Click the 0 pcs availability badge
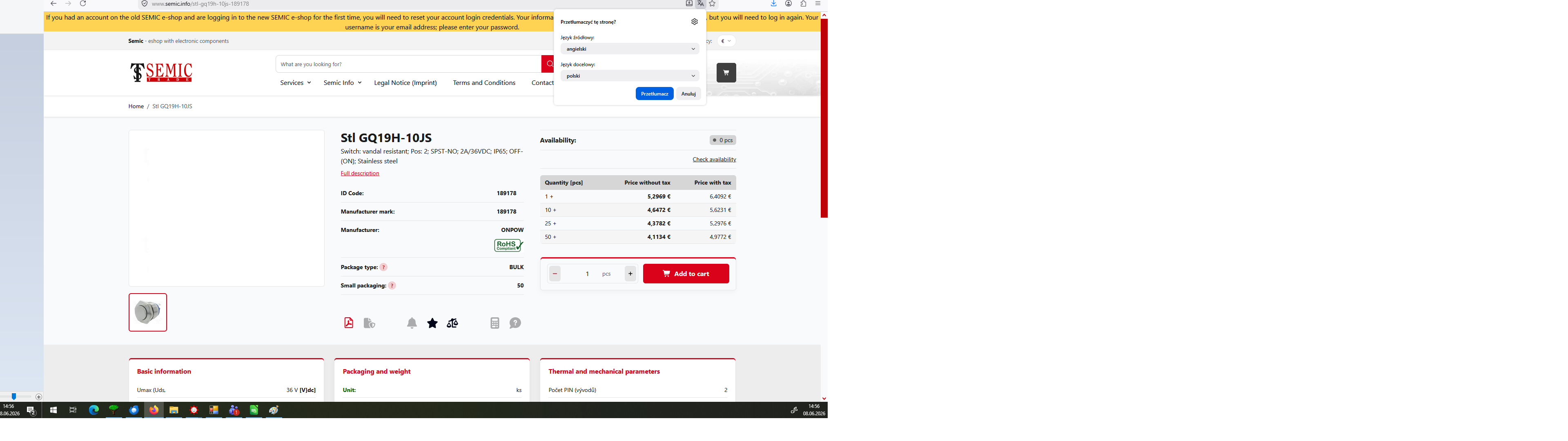The height and width of the screenshot is (441, 1568). tap(722, 140)
